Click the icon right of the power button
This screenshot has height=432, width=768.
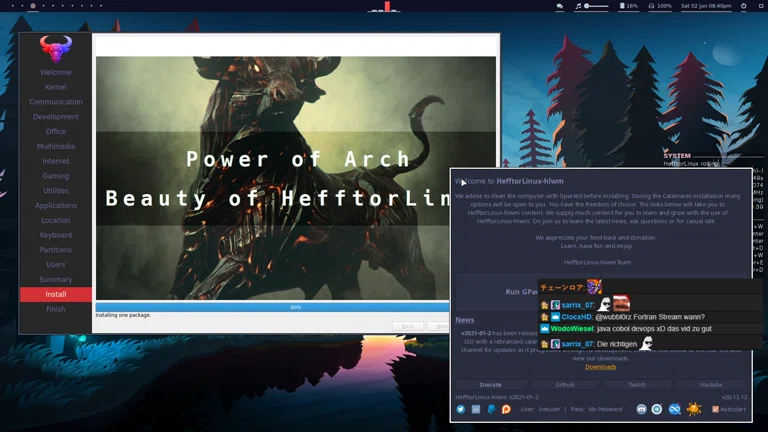pyautogui.click(x=761, y=6)
